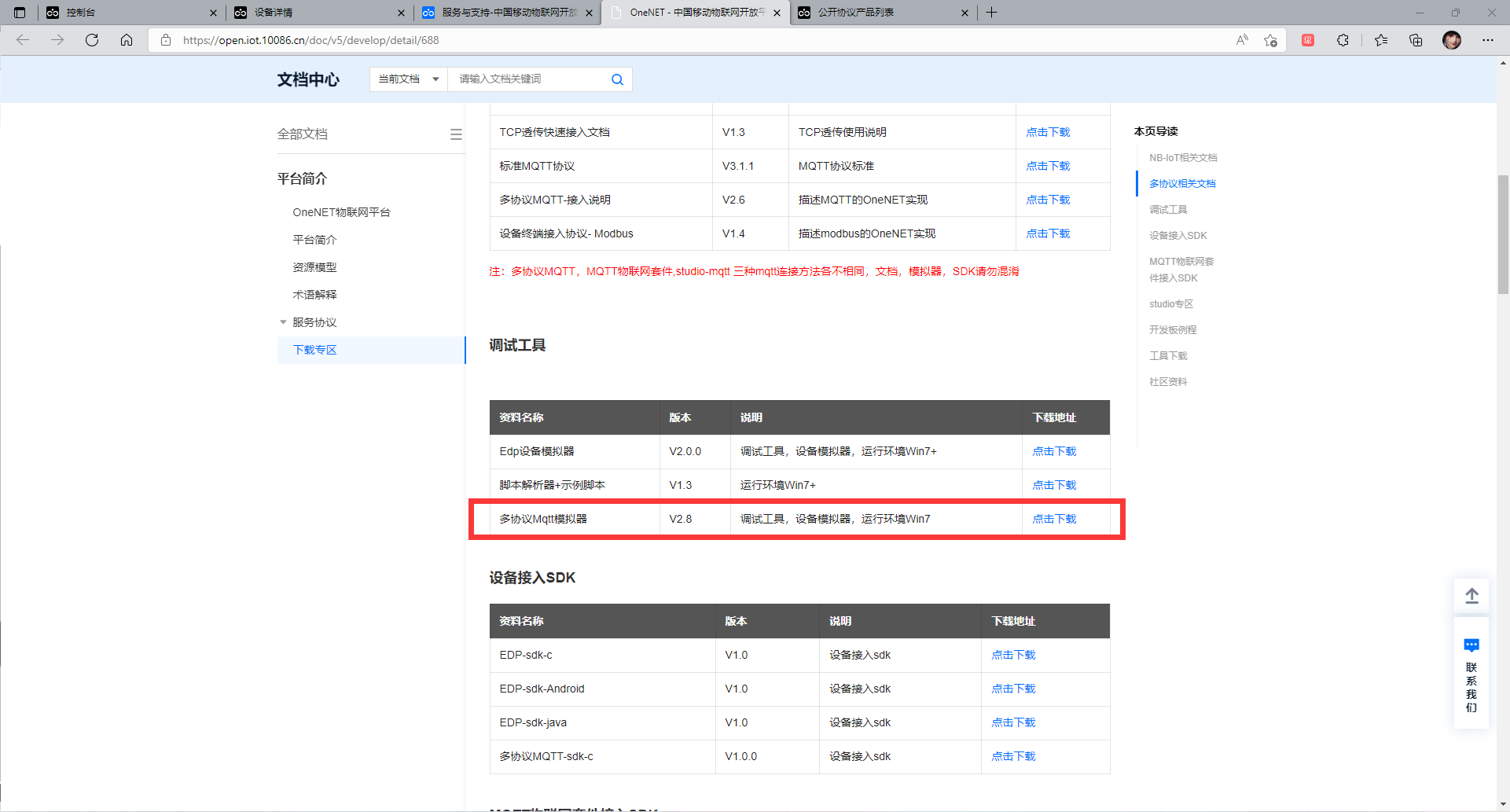Collapse the 服务协议 section in the sidebar
The width and height of the screenshot is (1510, 812).
click(x=283, y=321)
